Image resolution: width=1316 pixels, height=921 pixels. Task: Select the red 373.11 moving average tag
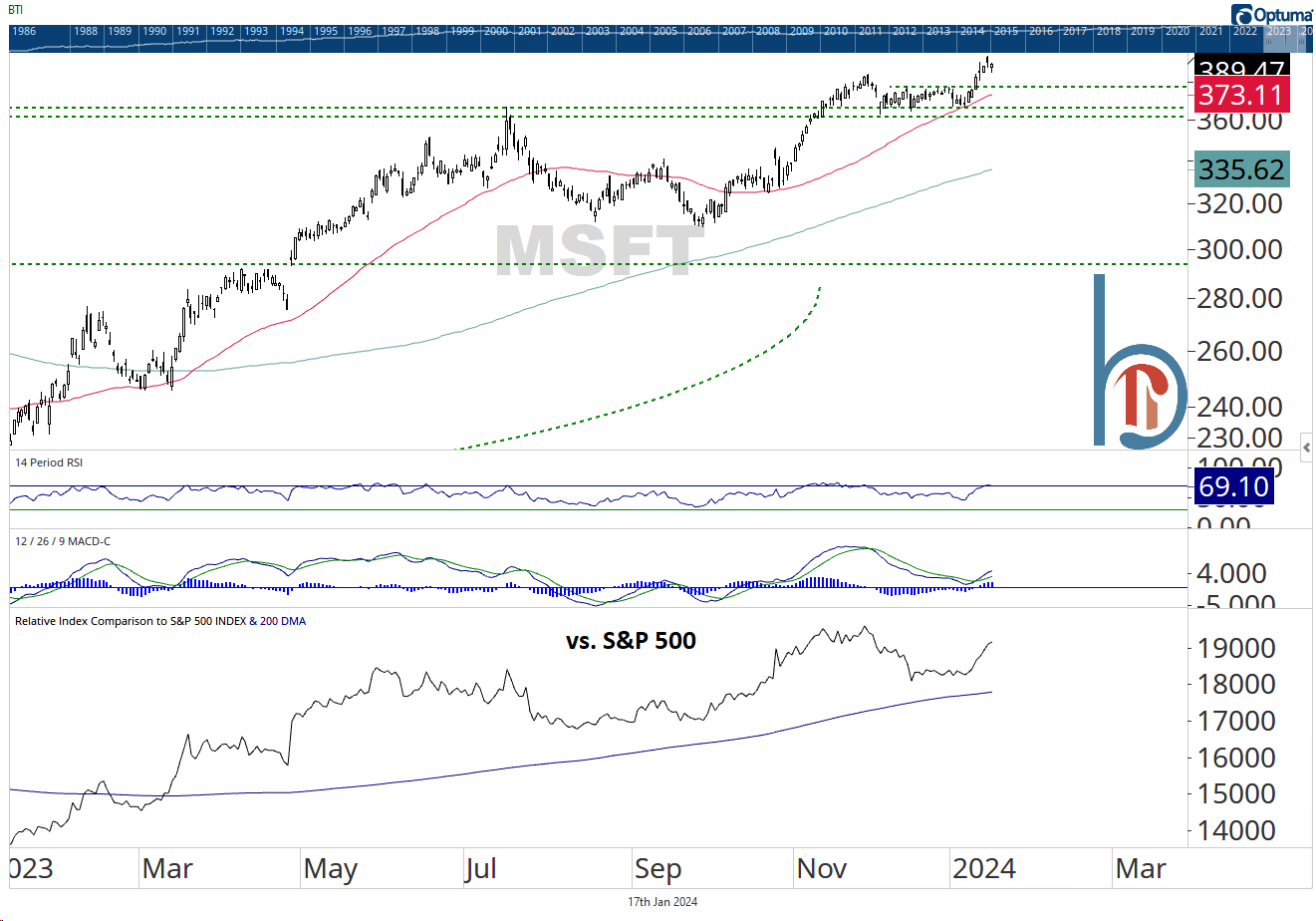[x=1242, y=95]
